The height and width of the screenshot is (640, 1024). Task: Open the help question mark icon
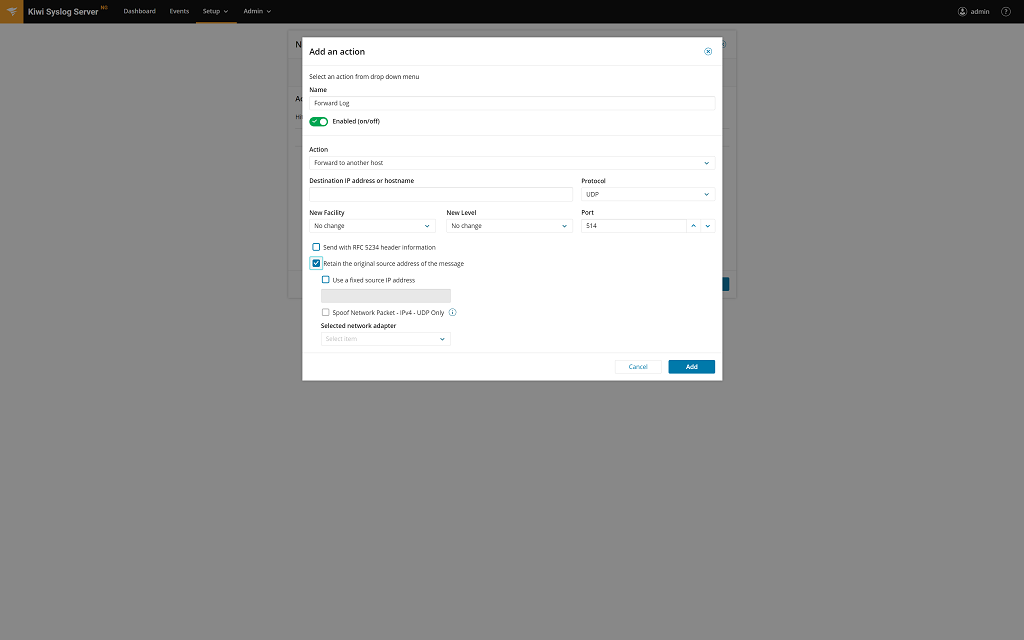coord(1006,11)
